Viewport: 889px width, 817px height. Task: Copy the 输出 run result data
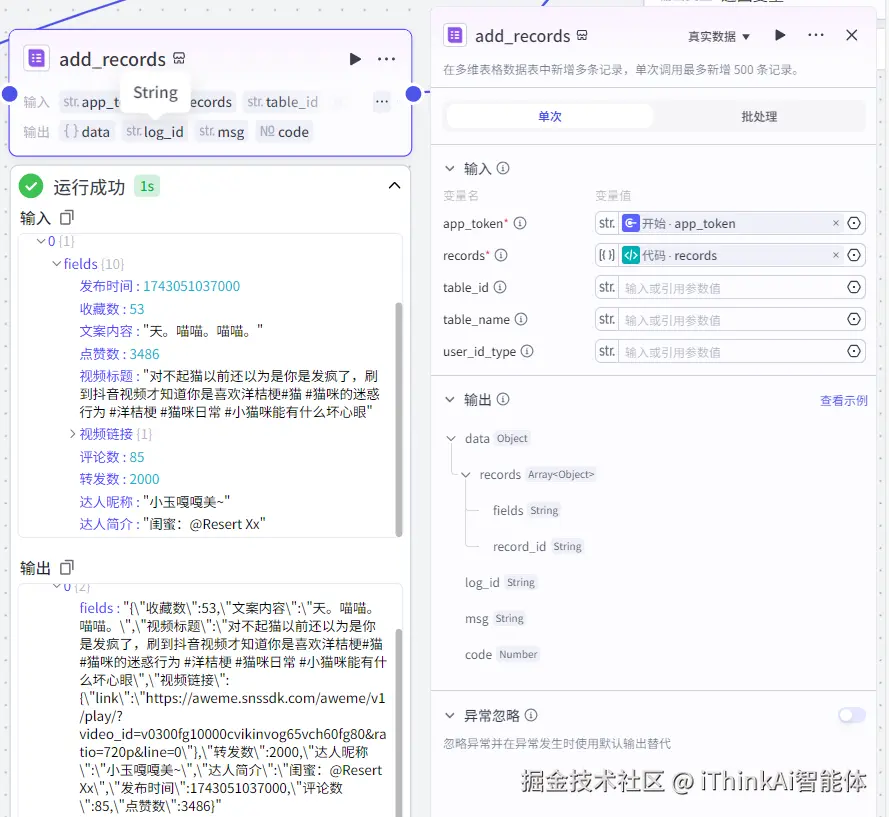pyautogui.click(x=65, y=567)
